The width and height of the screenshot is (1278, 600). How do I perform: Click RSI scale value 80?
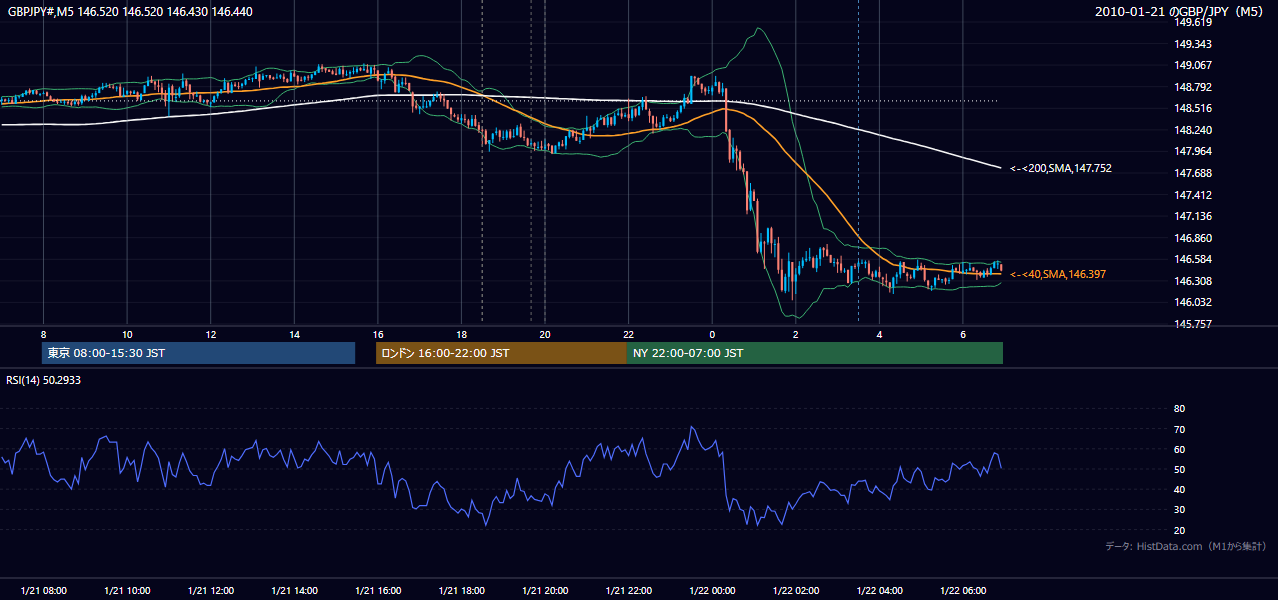click(1179, 409)
